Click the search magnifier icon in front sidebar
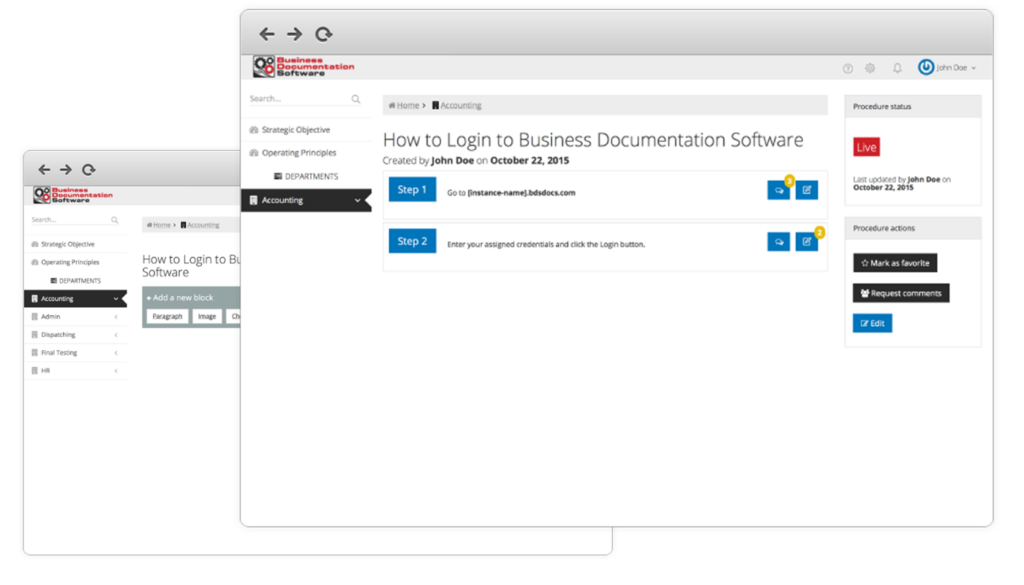The image size is (1024, 585). 356,99
